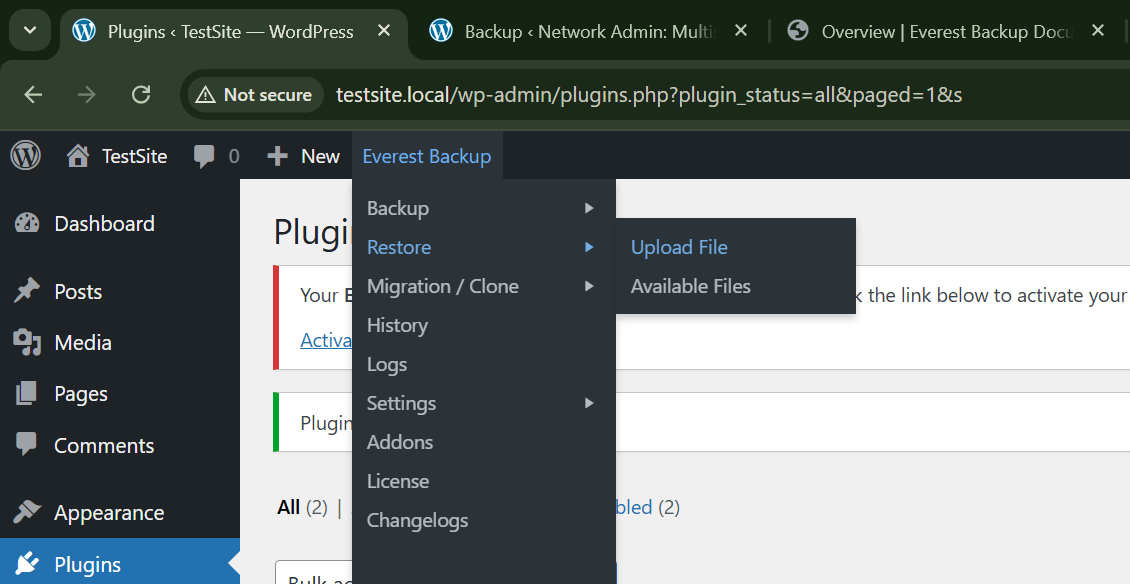Click the home icon beside TestSite
Image resolution: width=1130 pixels, height=584 pixels.
pyautogui.click(x=77, y=155)
